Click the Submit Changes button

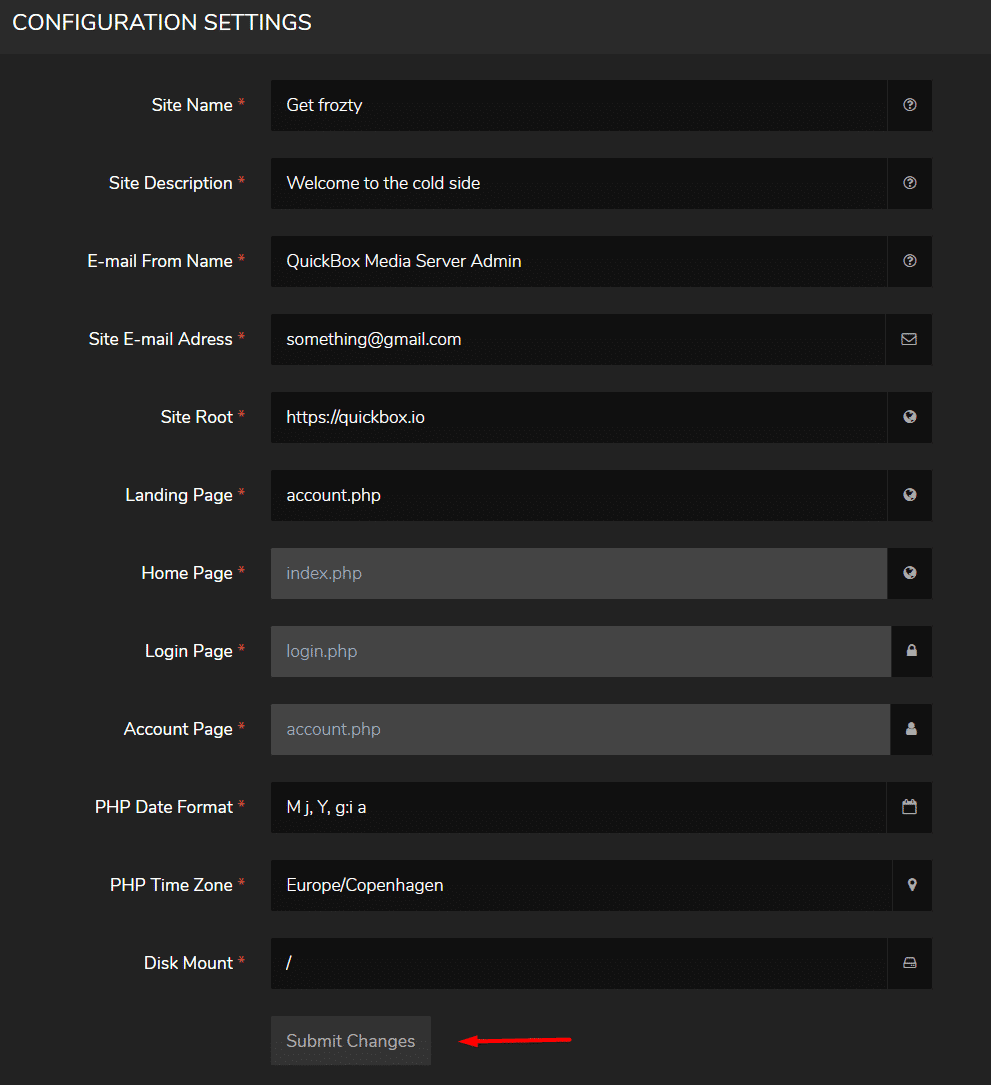pos(351,1041)
